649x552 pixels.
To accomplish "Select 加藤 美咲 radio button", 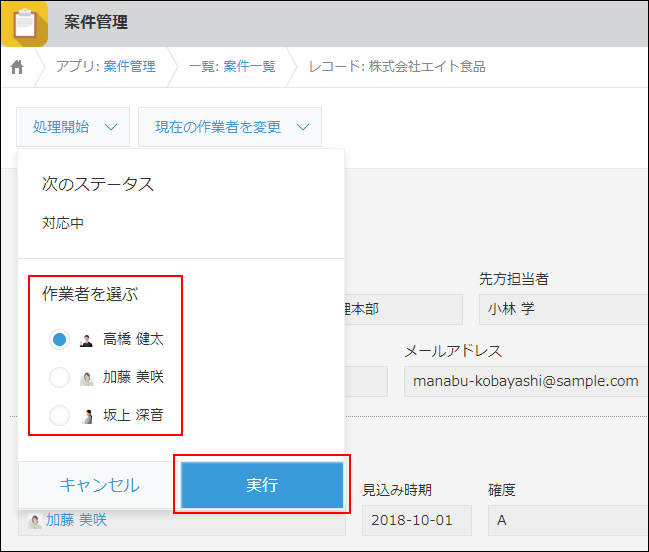I will [59, 377].
